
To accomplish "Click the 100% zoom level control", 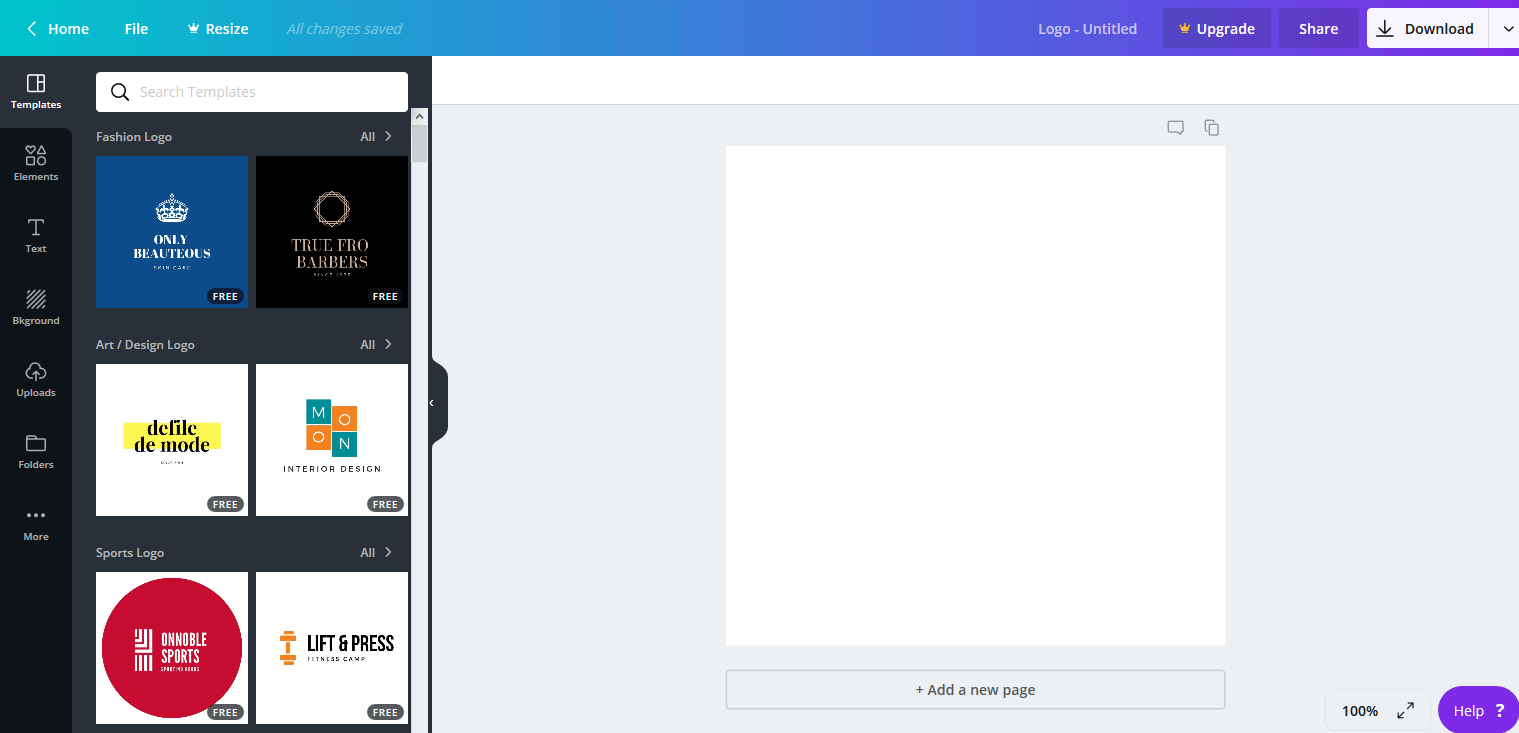I will click(x=1359, y=710).
